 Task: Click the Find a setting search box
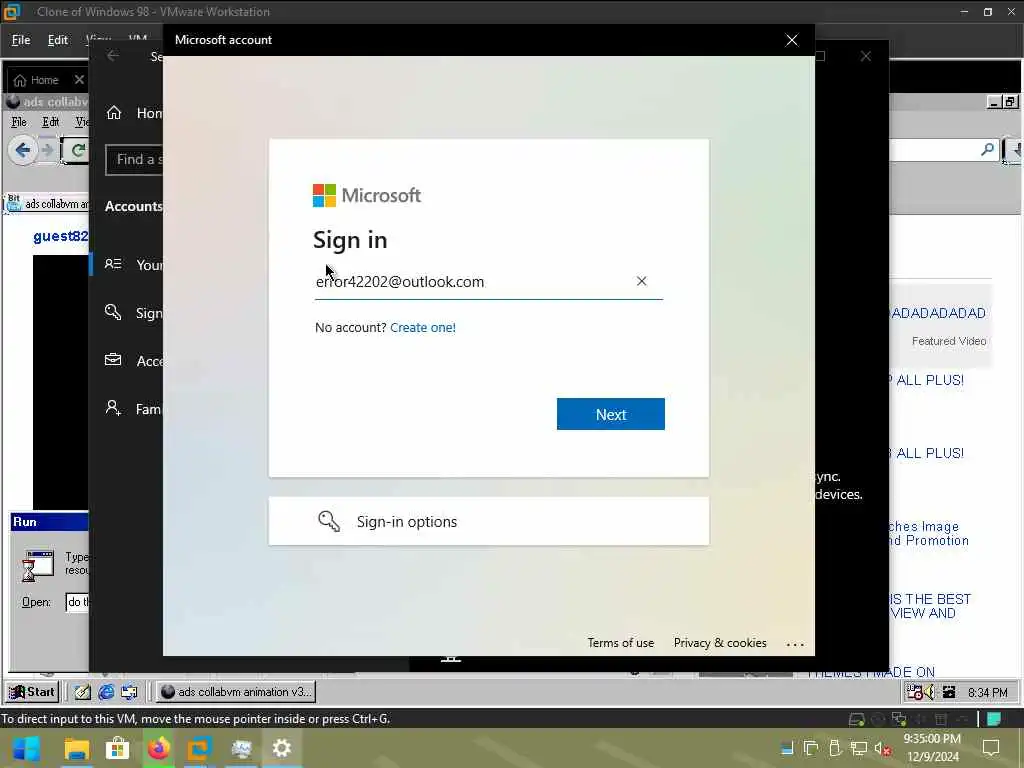[x=134, y=159]
